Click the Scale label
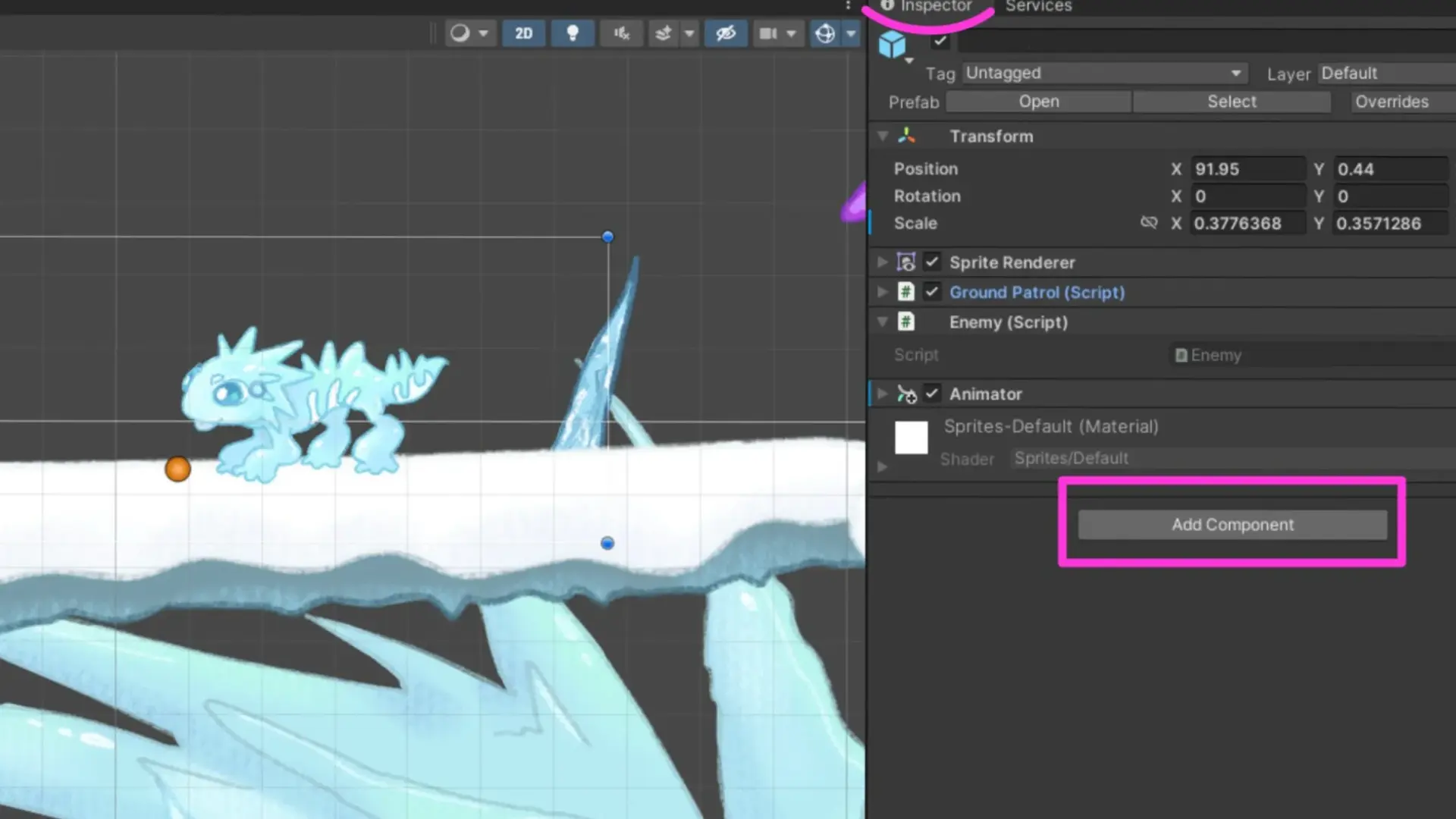The width and height of the screenshot is (1456, 819). click(x=915, y=224)
